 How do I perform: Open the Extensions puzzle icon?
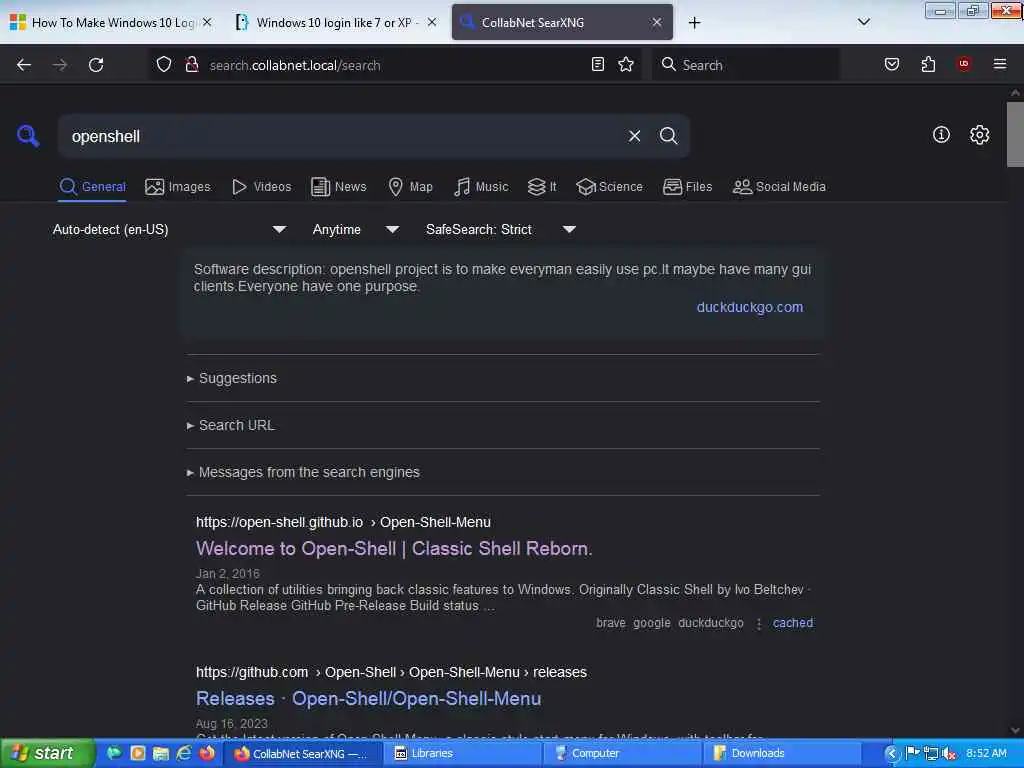click(928, 64)
